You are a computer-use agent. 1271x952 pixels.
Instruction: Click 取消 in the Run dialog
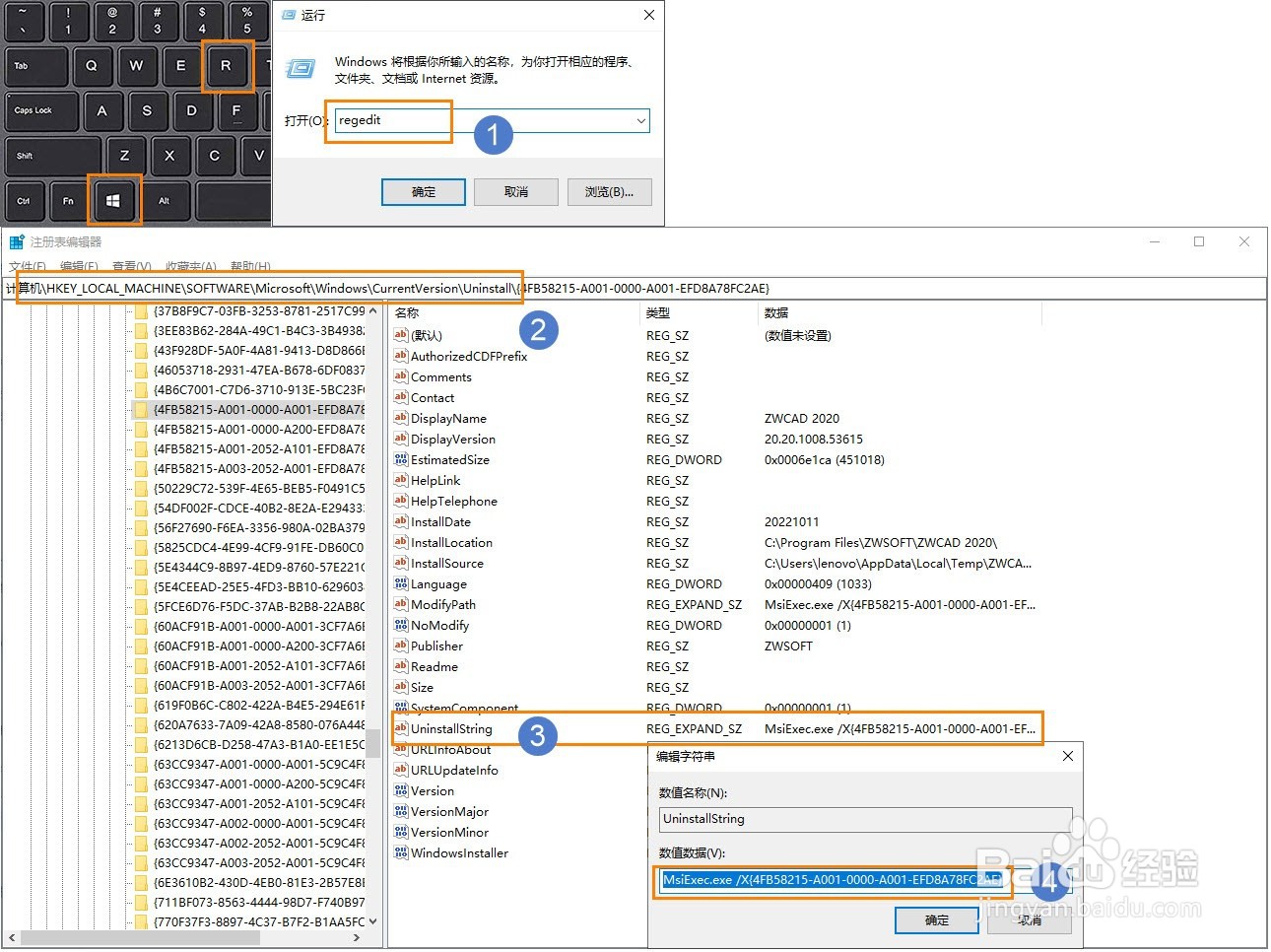[x=516, y=192]
